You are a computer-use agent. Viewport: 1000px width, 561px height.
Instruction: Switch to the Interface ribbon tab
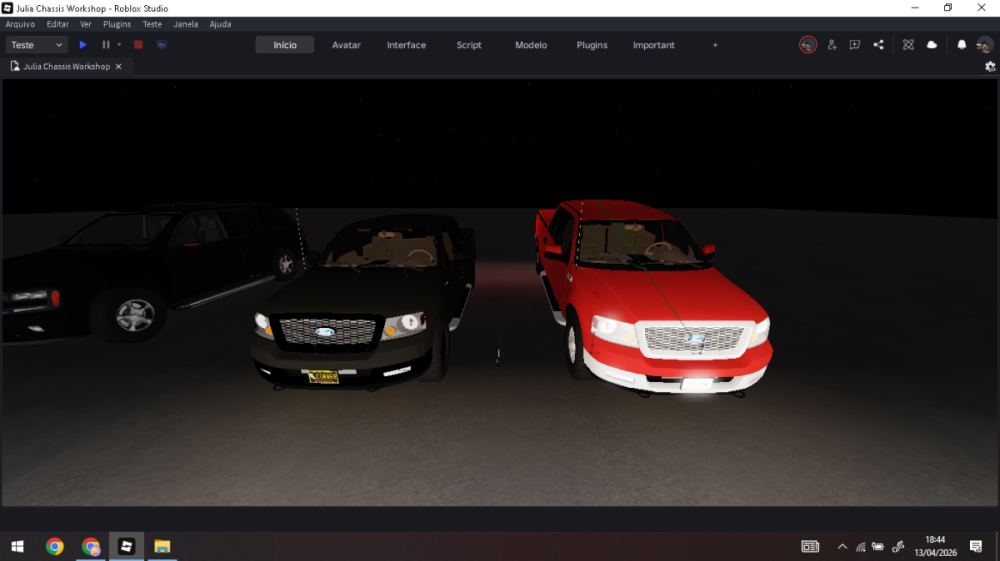pos(406,45)
